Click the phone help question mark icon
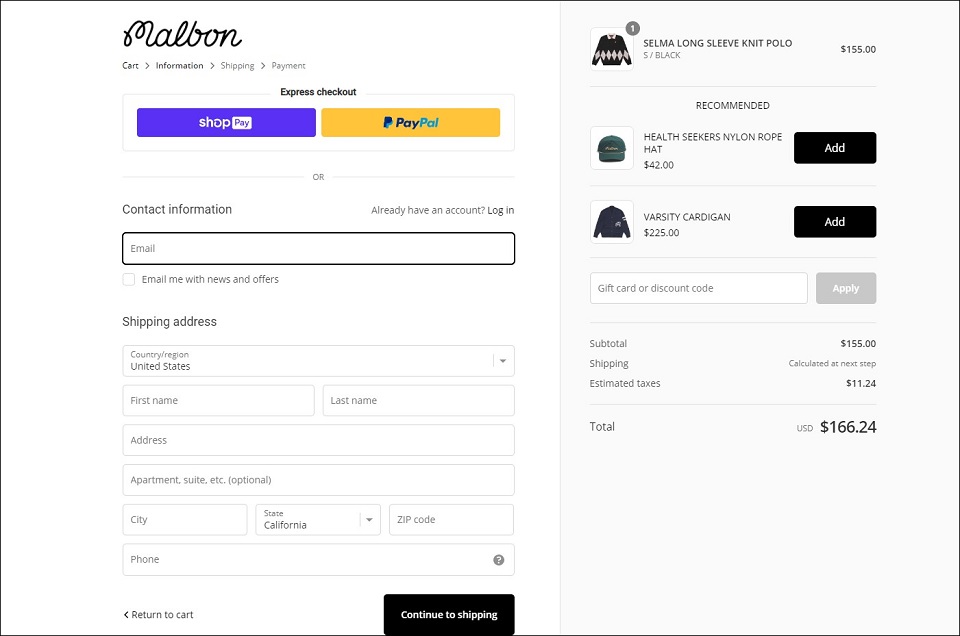This screenshot has height=636, width=960. click(x=498, y=560)
